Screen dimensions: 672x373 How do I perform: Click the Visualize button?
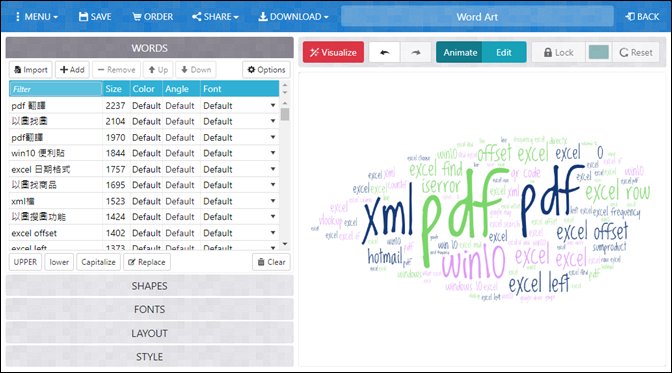pyautogui.click(x=333, y=52)
